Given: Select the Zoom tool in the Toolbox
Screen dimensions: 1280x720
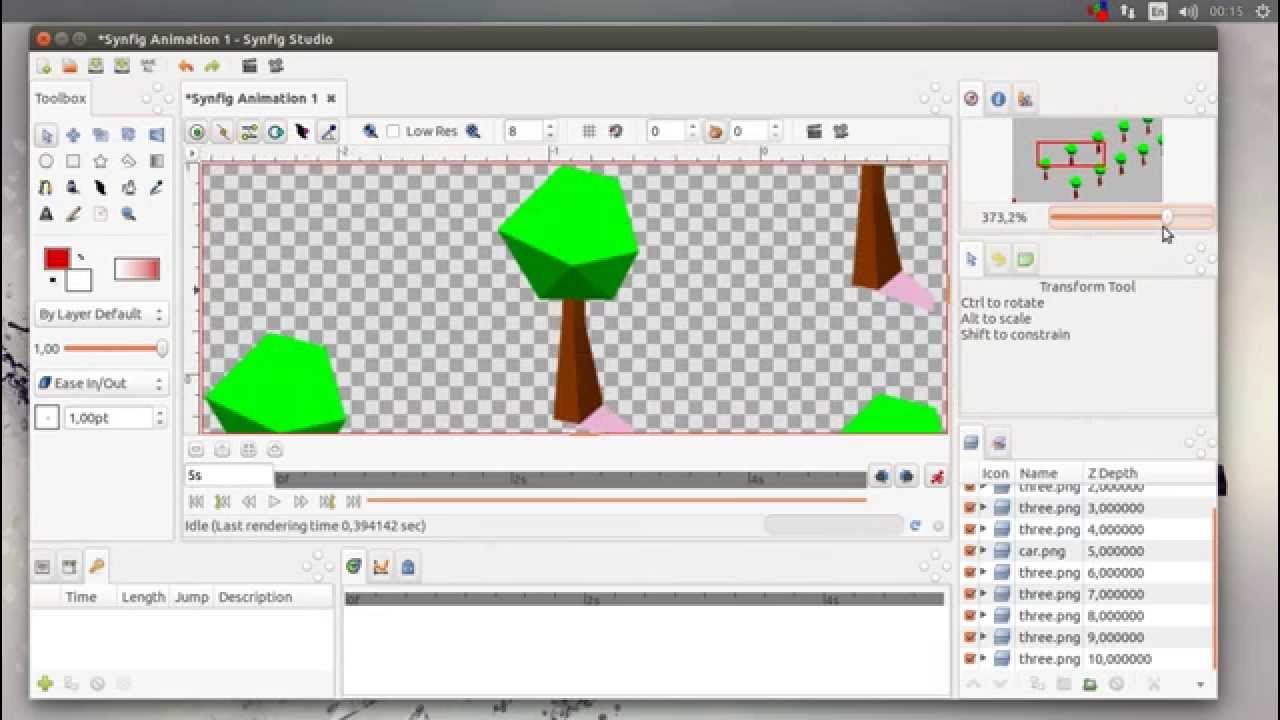Looking at the screenshot, I should click(129, 213).
